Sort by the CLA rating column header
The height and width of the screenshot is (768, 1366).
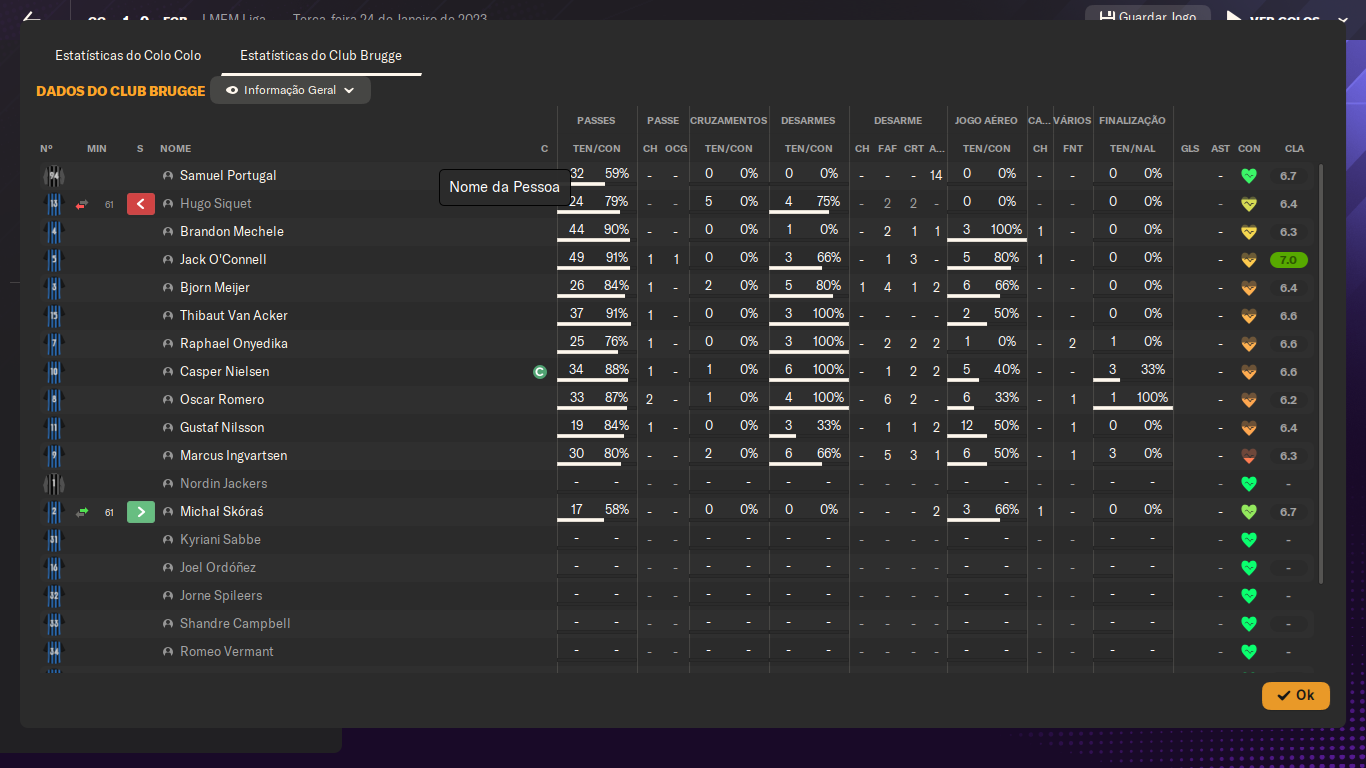(1294, 149)
